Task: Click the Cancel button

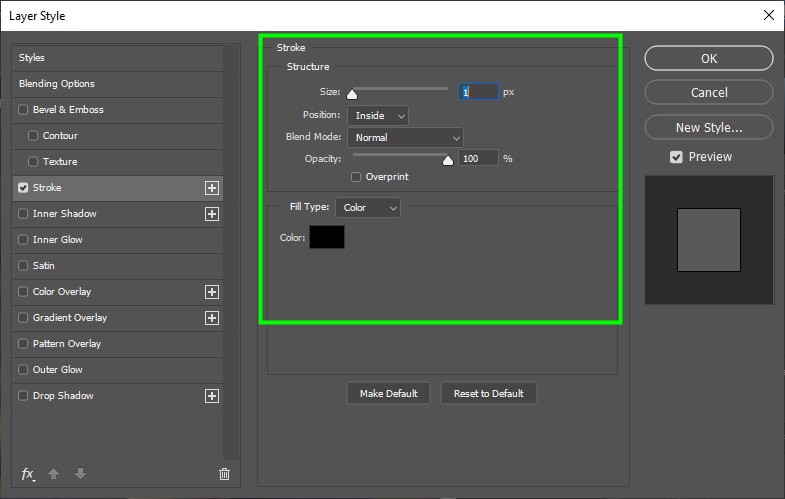Action: (x=709, y=93)
